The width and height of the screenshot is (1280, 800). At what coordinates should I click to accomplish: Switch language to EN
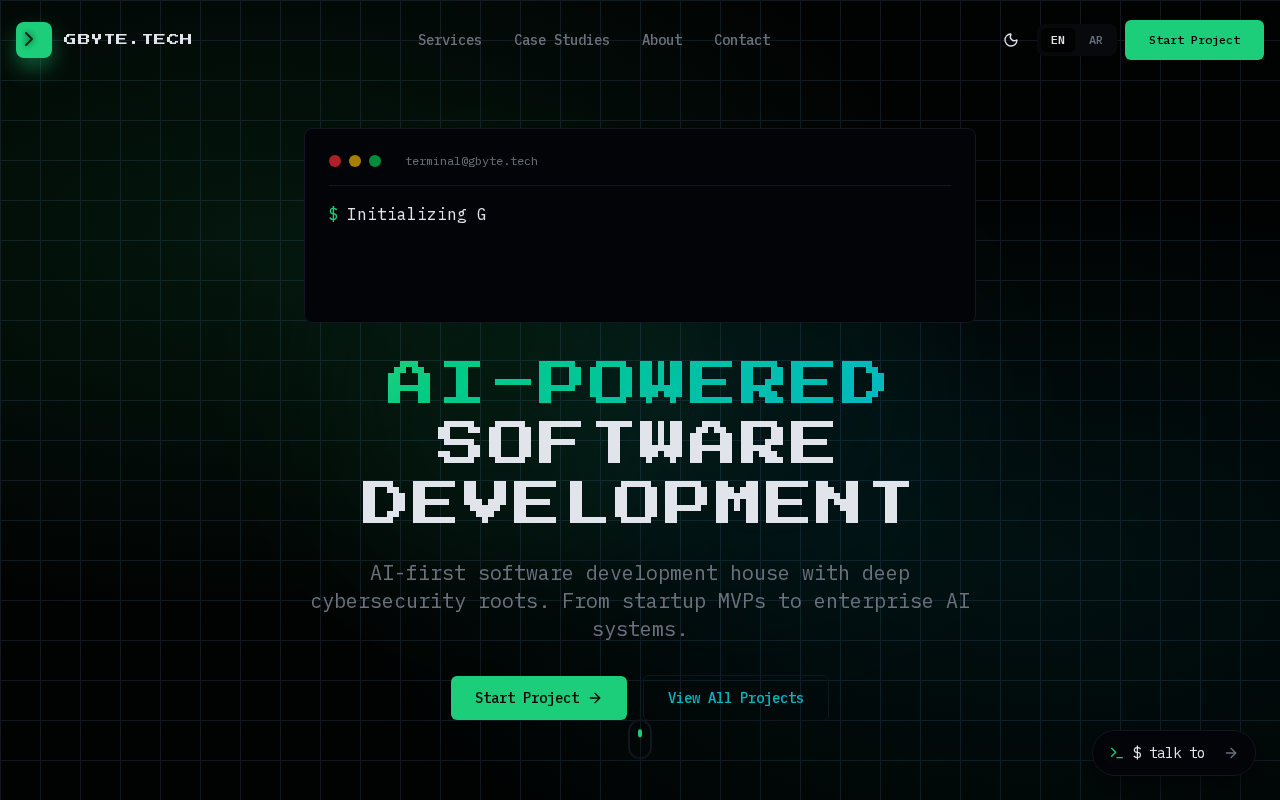click(1058, 40)
